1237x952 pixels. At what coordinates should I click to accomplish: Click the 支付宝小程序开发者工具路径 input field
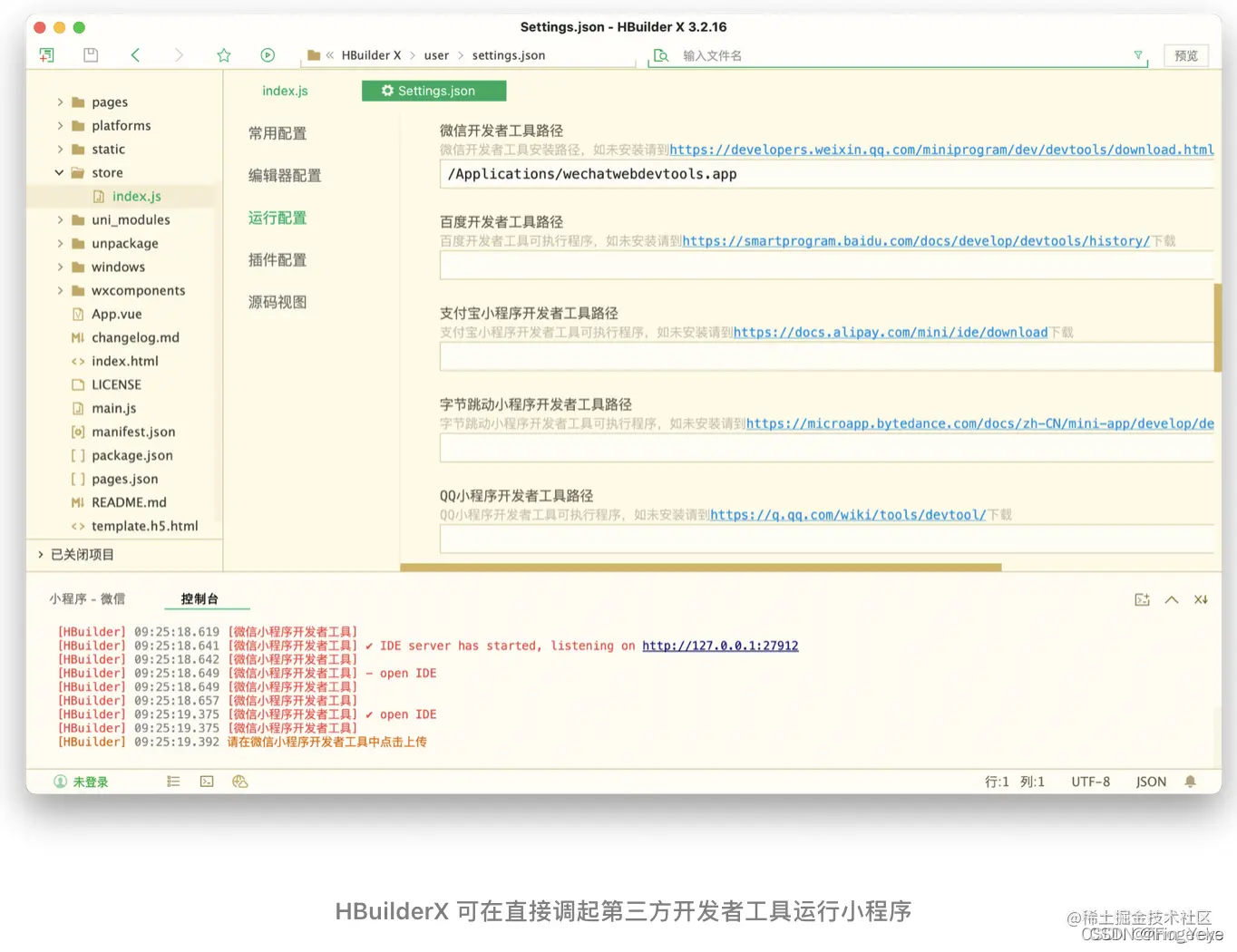pyautogui.click(x=826, y=357)
